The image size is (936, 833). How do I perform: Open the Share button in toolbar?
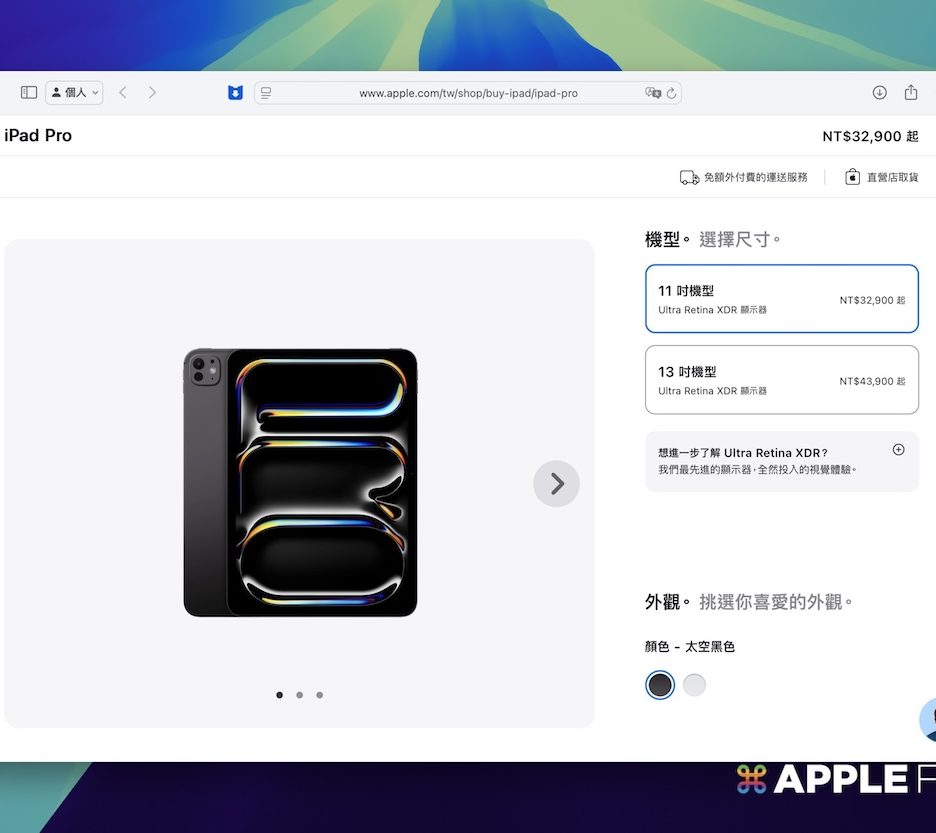[x=911, y=93]
